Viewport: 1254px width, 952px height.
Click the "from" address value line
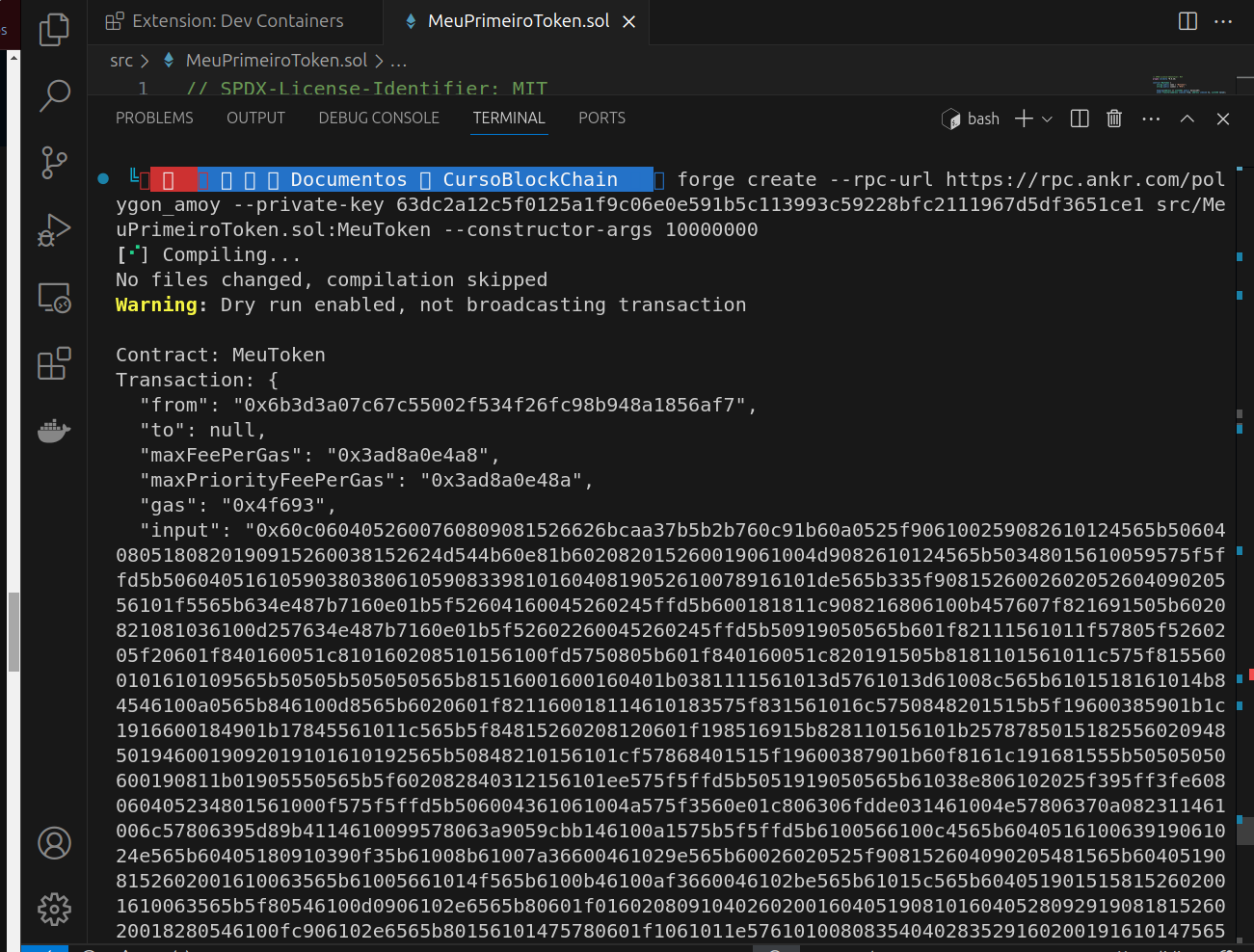(448, 405)
